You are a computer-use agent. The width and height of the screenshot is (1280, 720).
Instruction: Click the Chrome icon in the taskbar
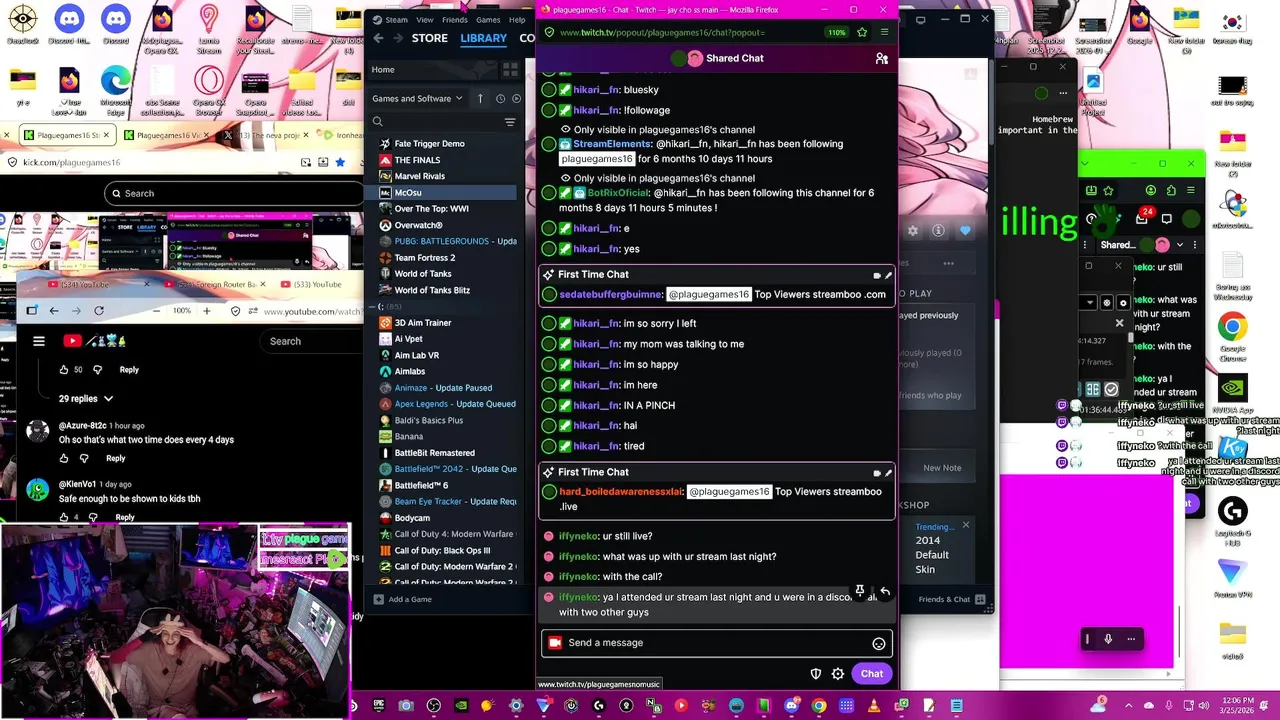point(819,706)
